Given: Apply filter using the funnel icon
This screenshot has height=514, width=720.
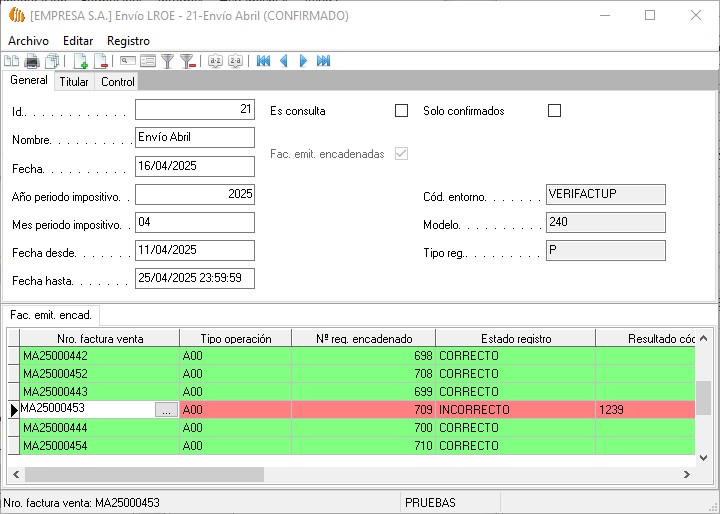Looking at the screenshot, I should pos(168,61).
